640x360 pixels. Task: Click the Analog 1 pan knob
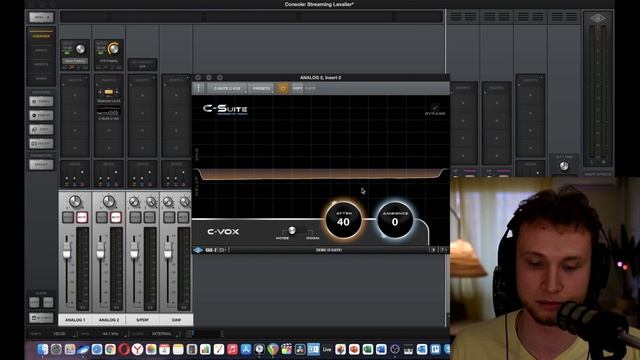(x=75, y=201)
